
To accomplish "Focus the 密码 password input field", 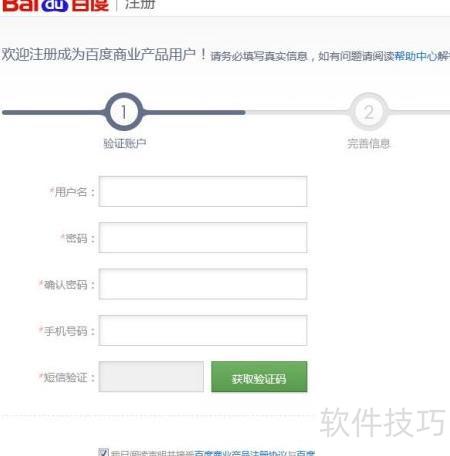I will pos(203,238).
